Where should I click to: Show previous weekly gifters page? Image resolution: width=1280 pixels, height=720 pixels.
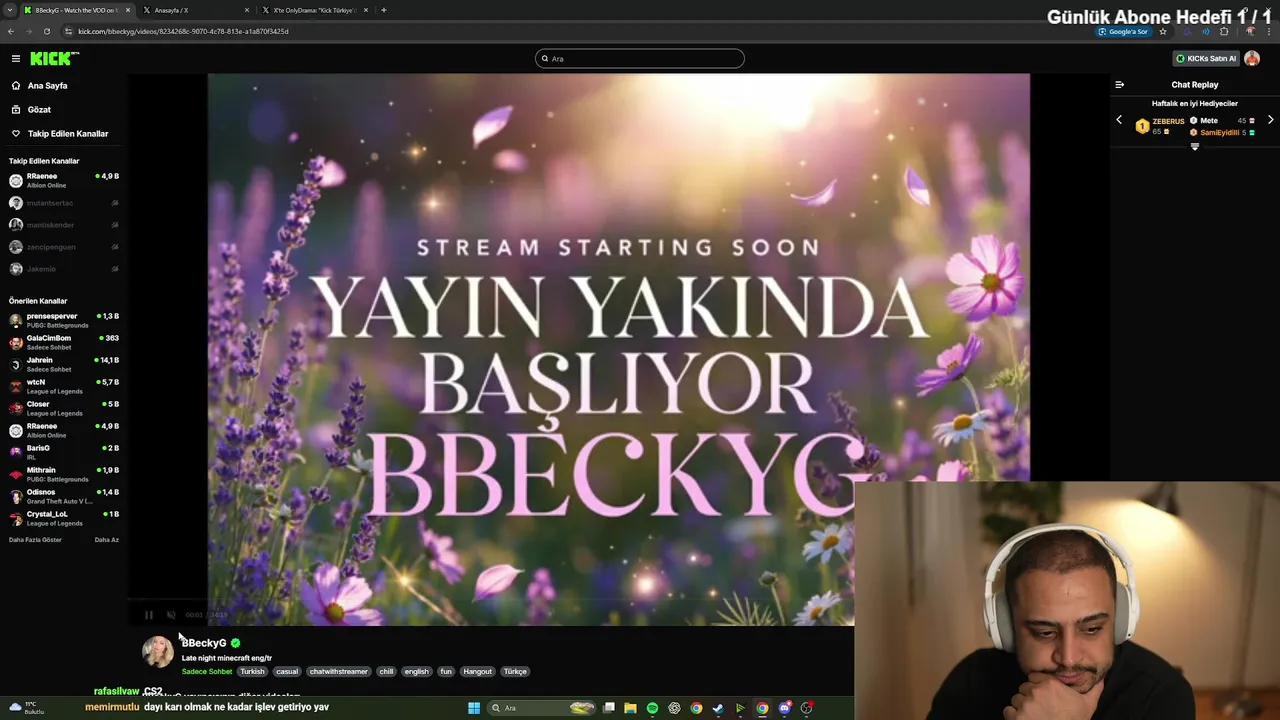1119,120
